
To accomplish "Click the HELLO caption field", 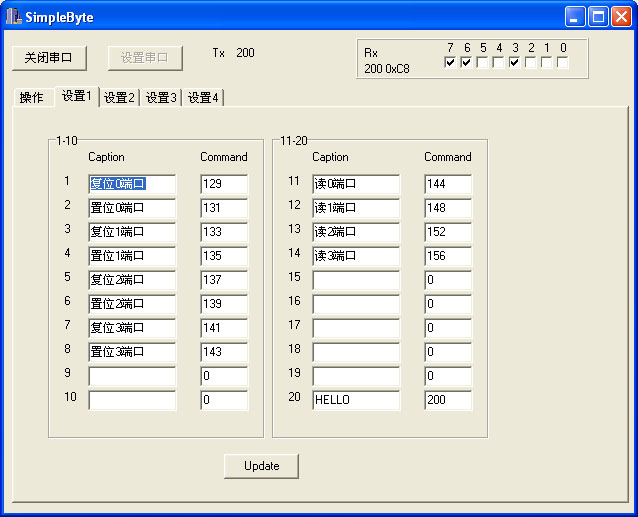I will coord(356,400).
